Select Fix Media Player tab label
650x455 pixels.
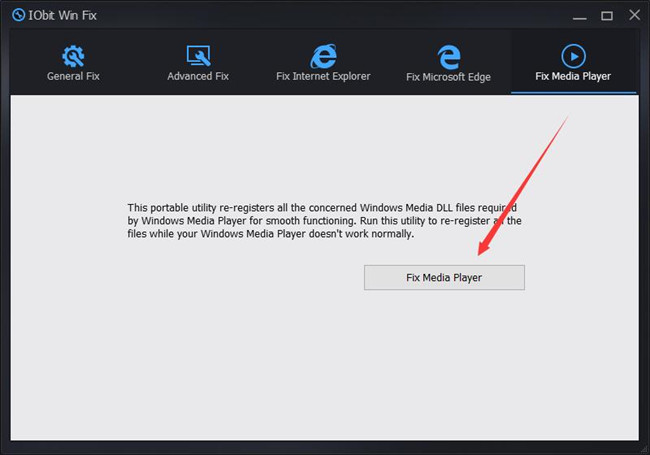(573, 76)
